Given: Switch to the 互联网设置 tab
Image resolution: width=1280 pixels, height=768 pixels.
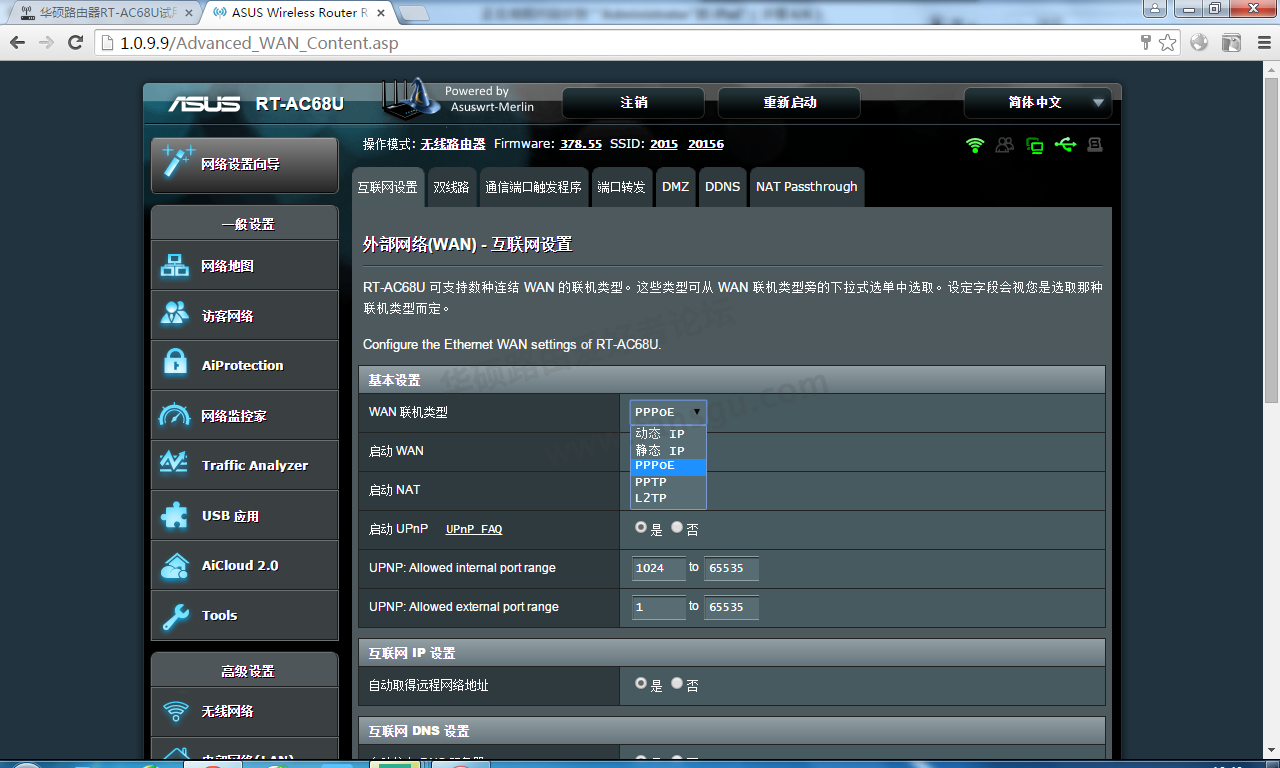Looking at the screenshot, I should tap(387, 187).
